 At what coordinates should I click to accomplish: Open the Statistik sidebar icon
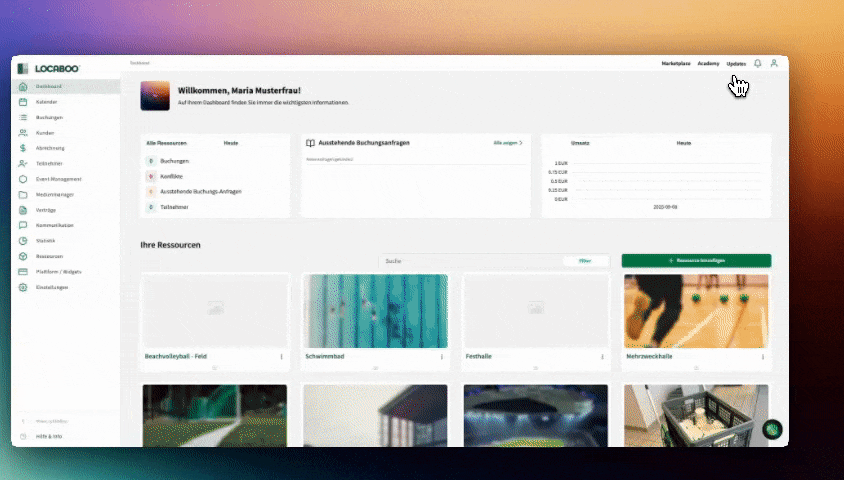click(x=23, y=241)
